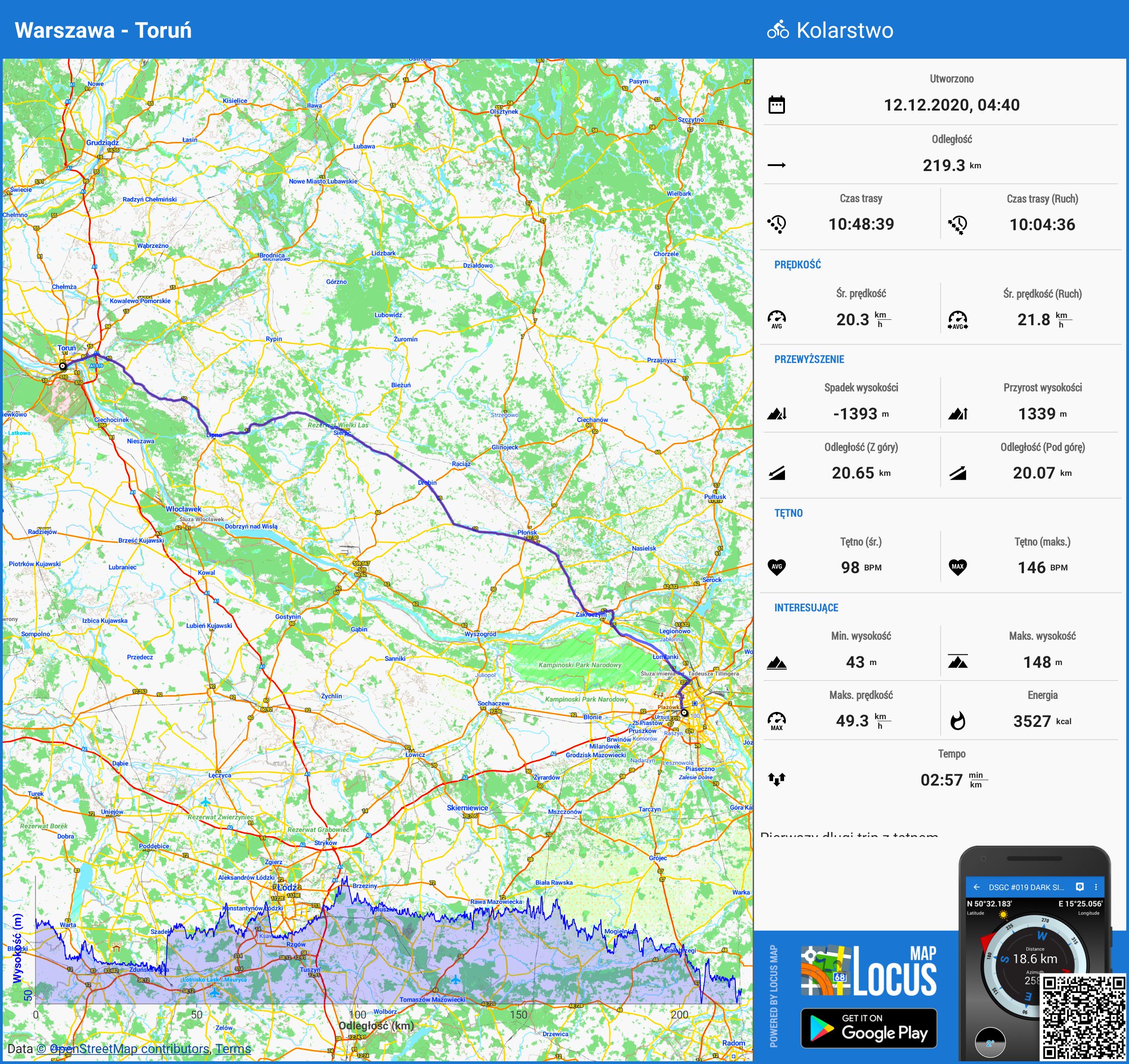Click the speedometer icon for Śr. prędkość (Ruch)
Image resolution: width=1129 pixels, height=1064 pixels.
(x=957, y=320)
